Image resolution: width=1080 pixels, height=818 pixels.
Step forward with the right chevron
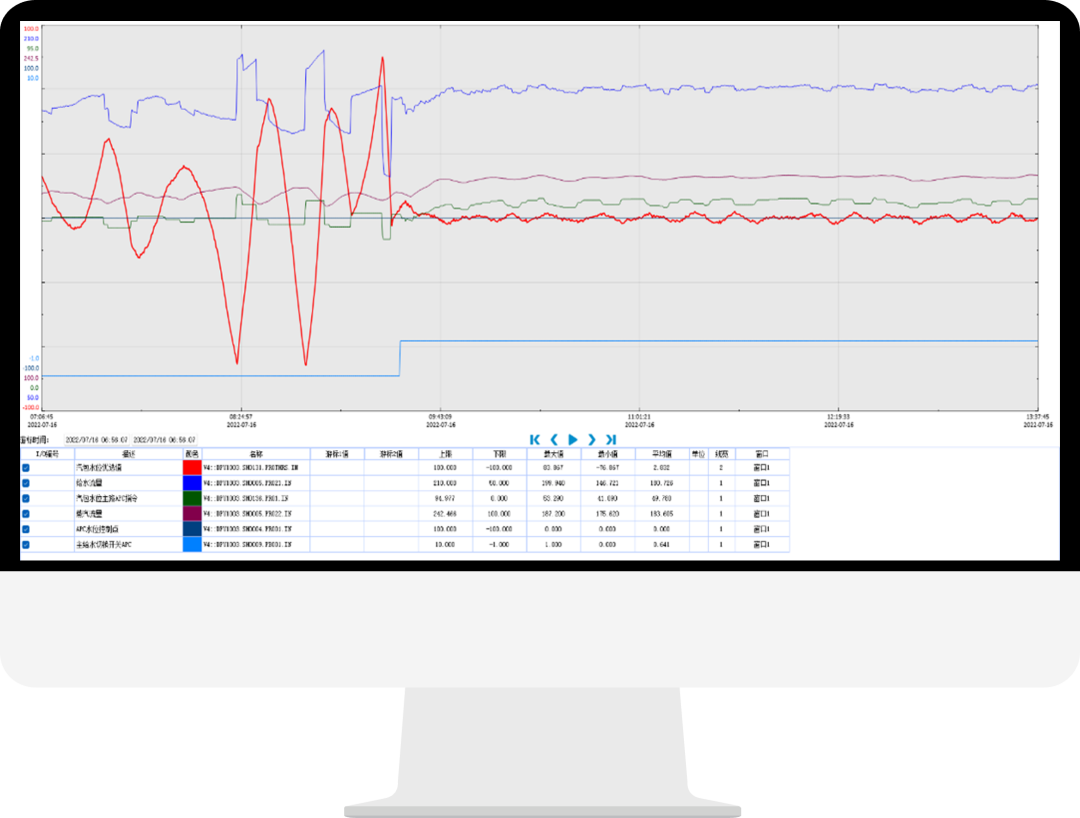point(592,439)
